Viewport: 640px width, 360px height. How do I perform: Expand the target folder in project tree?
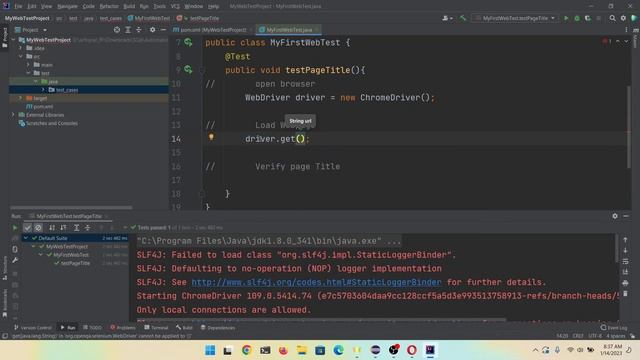point(20,98)
